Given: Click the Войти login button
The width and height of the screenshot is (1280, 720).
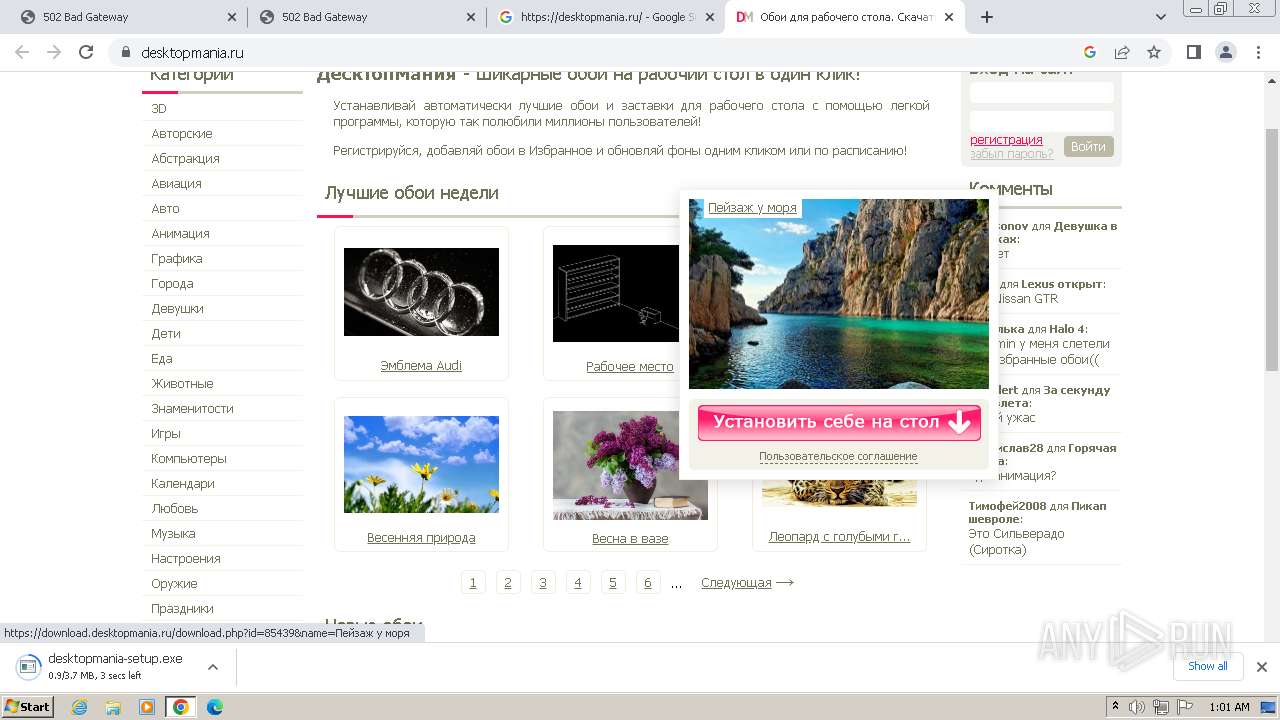Looking at the screenshot, I should coord(1088,146).
